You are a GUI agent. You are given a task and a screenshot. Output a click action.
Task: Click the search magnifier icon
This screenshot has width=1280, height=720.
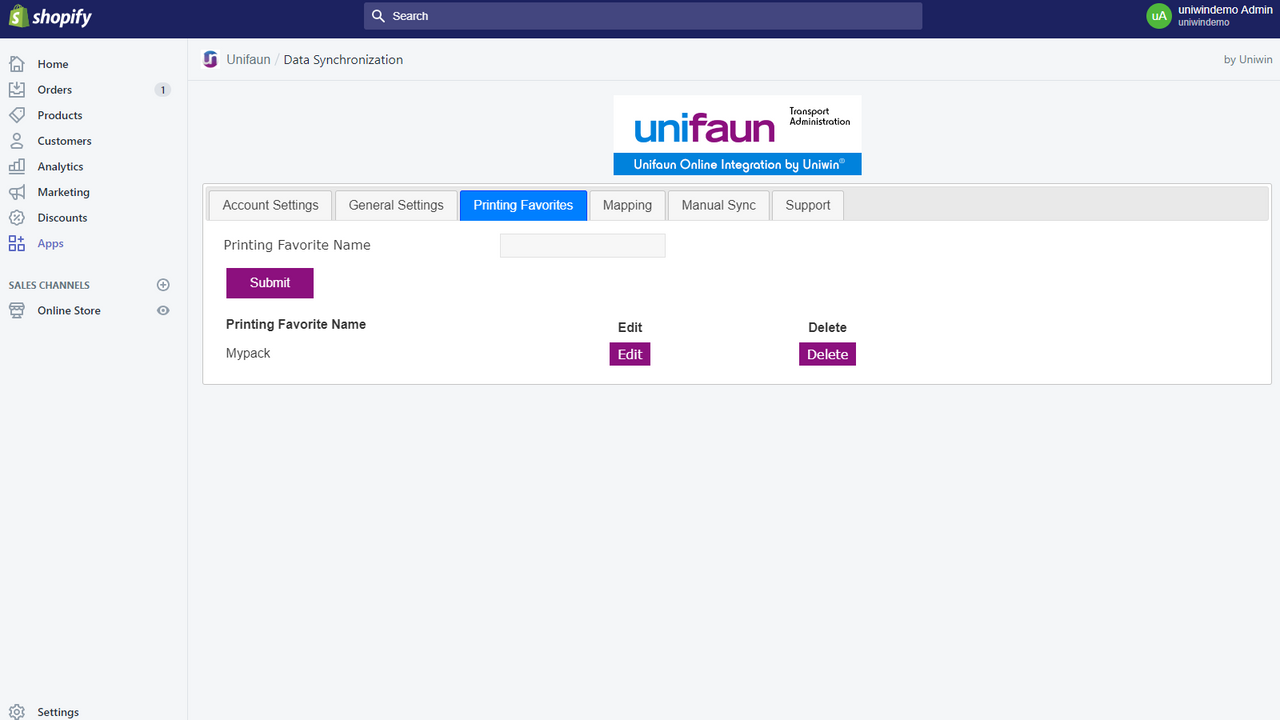[x=379, y=16]
